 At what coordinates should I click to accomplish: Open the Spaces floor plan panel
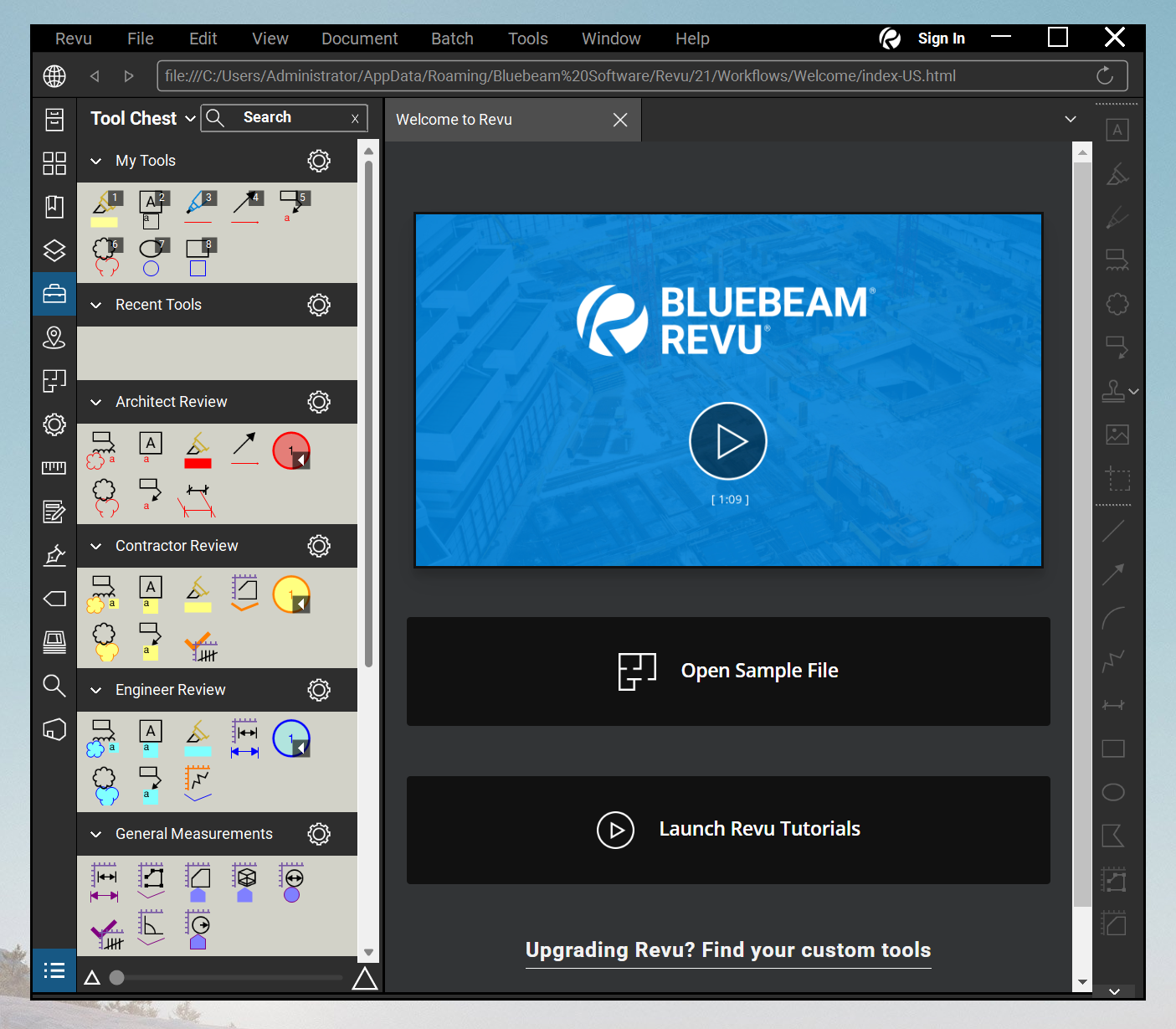pyautogui.click(x=54, y=381)
